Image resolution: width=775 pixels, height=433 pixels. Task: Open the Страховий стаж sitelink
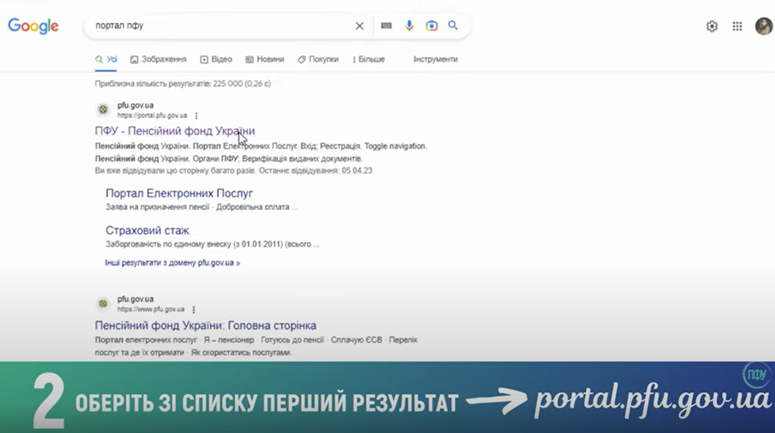(147, 230)
